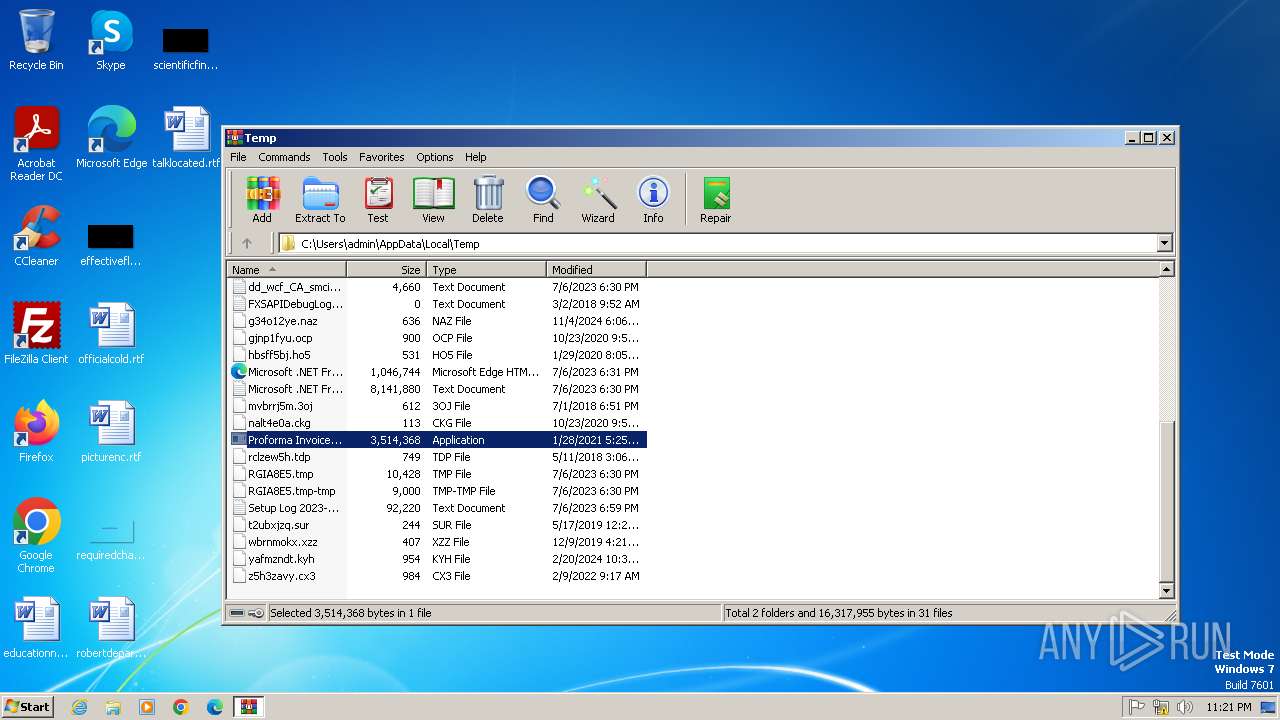Click the Repair toolbar icon
Image resolution: width=1280 pixels, height=720 pixels.
[716, 200]
